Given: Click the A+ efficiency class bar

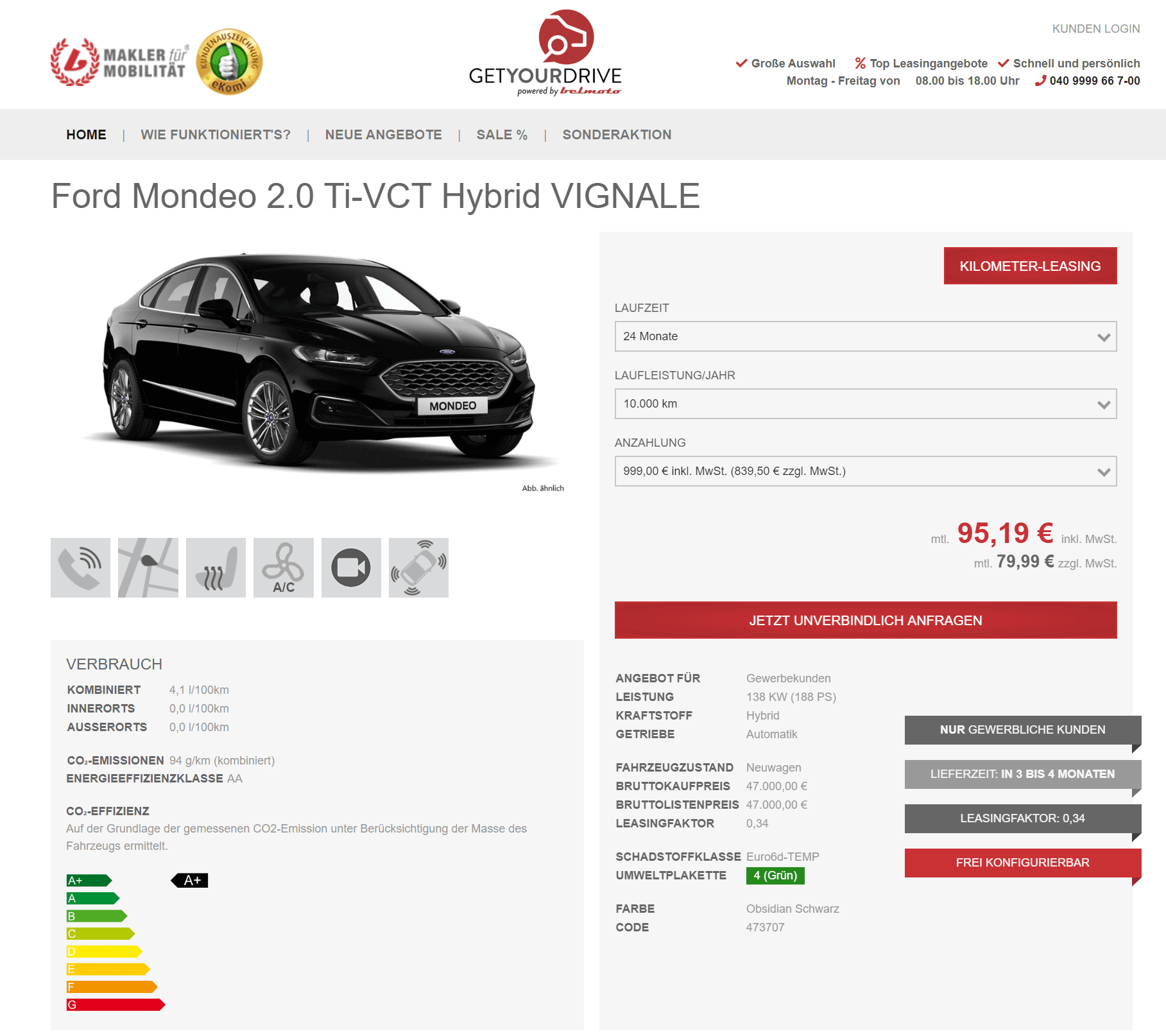Looking at the screenshot, I should (x=89, y=881).
